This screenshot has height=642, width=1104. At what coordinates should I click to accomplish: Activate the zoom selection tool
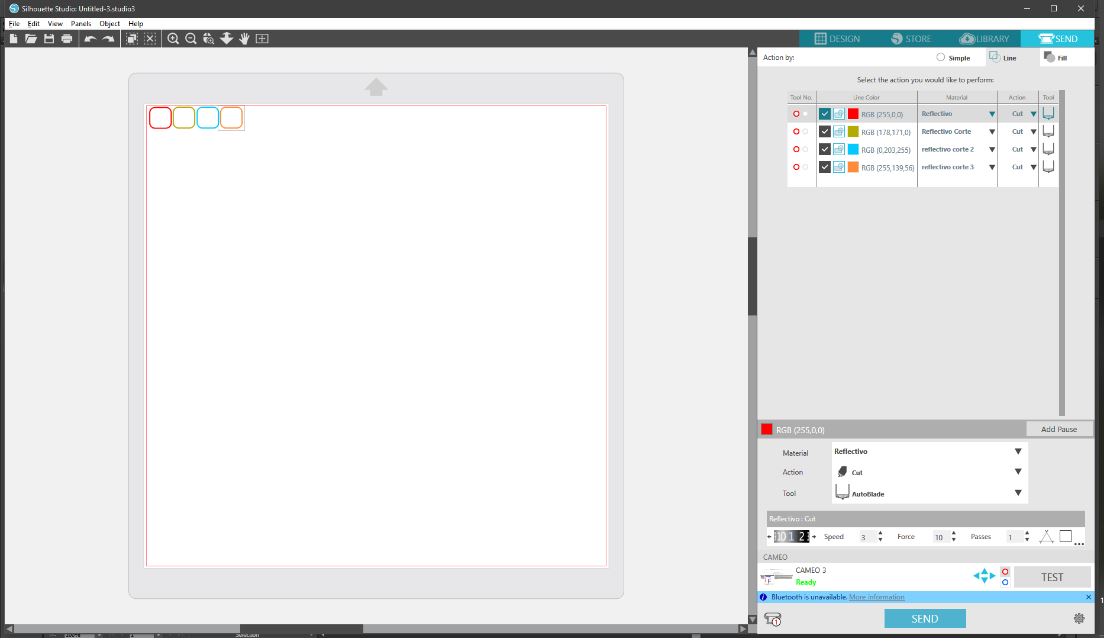[208, 39]
